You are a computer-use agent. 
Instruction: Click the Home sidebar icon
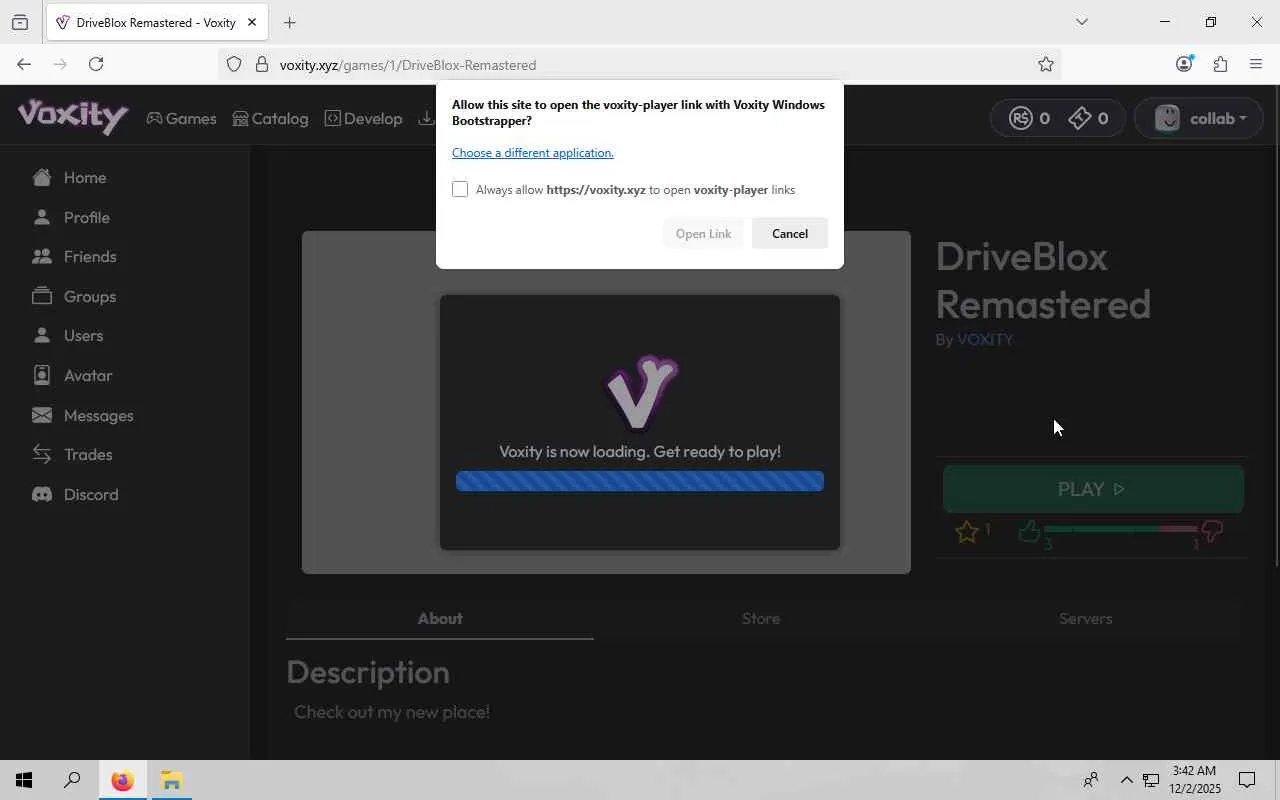(42, 177)
